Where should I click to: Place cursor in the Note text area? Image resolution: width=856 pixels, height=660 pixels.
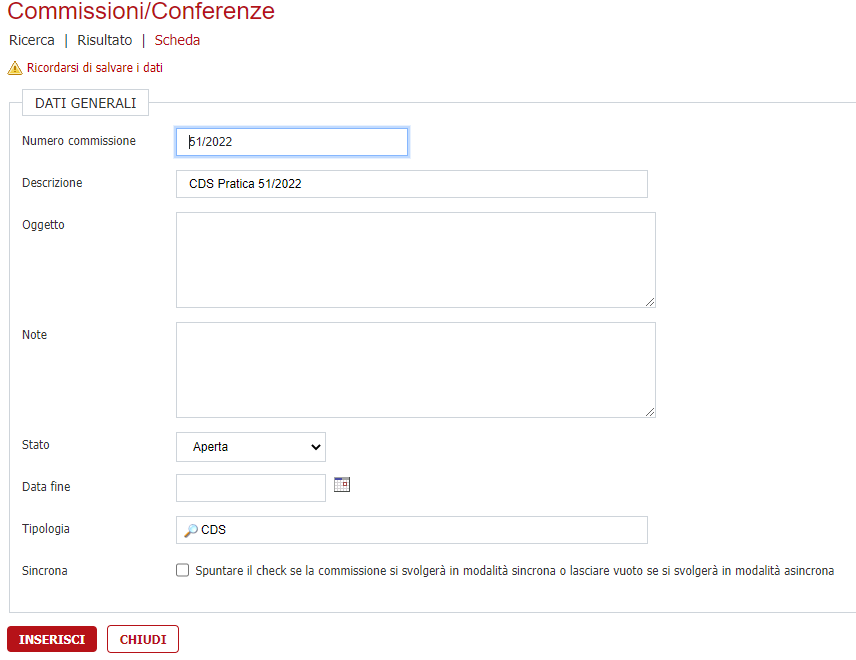tap(416, 370)
